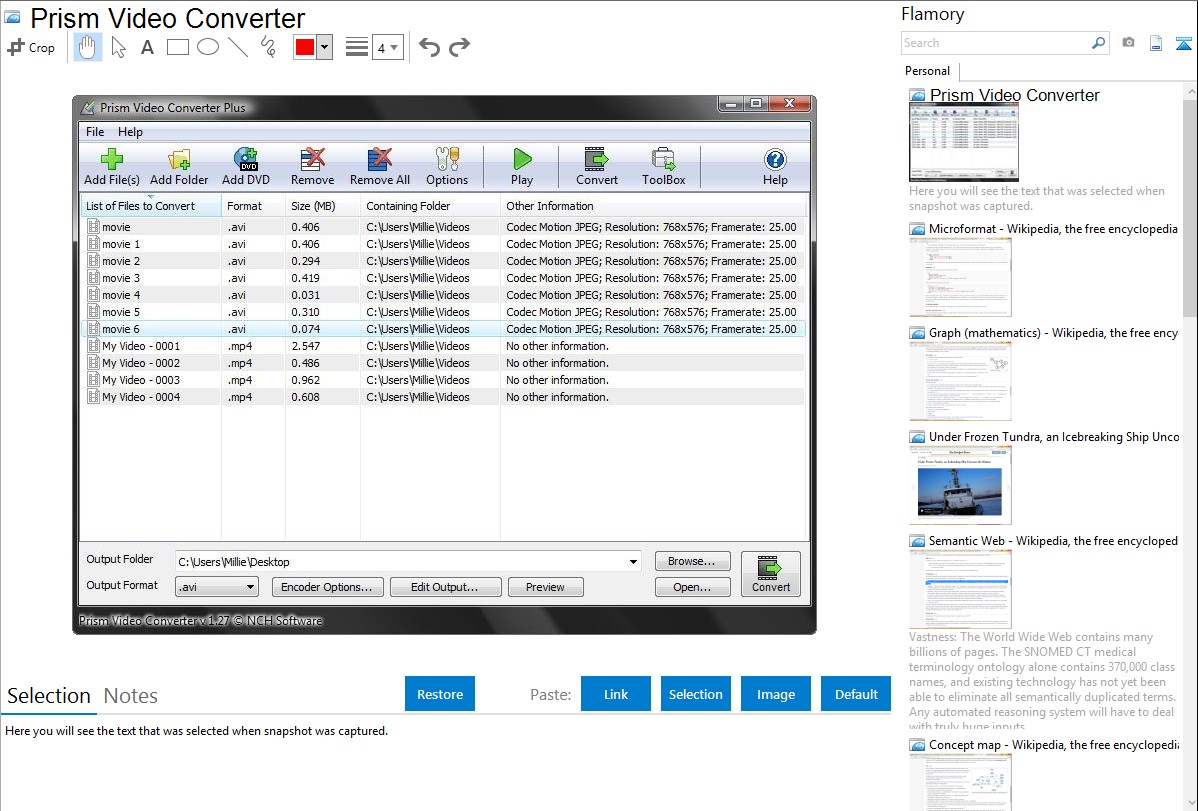Screen dimensions: 1198x811
Task: Open the Icebreaking Ship snapshot thumbnail
Action: [960, 485]
